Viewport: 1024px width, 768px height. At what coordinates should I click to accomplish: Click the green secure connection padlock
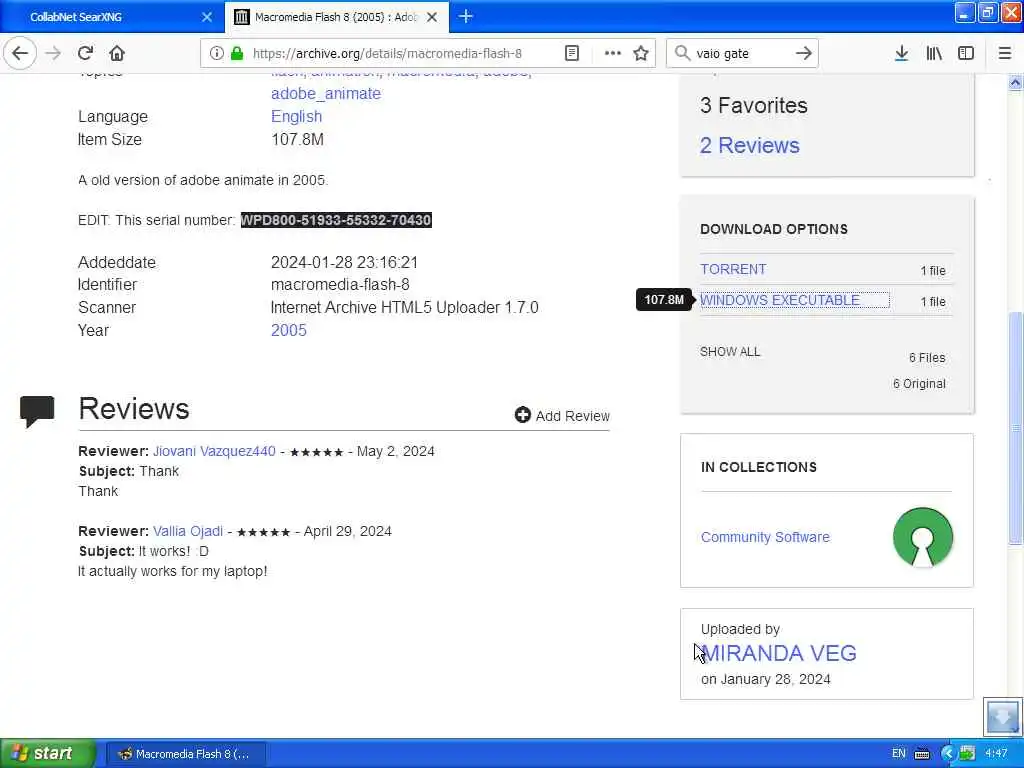(237, 53)
